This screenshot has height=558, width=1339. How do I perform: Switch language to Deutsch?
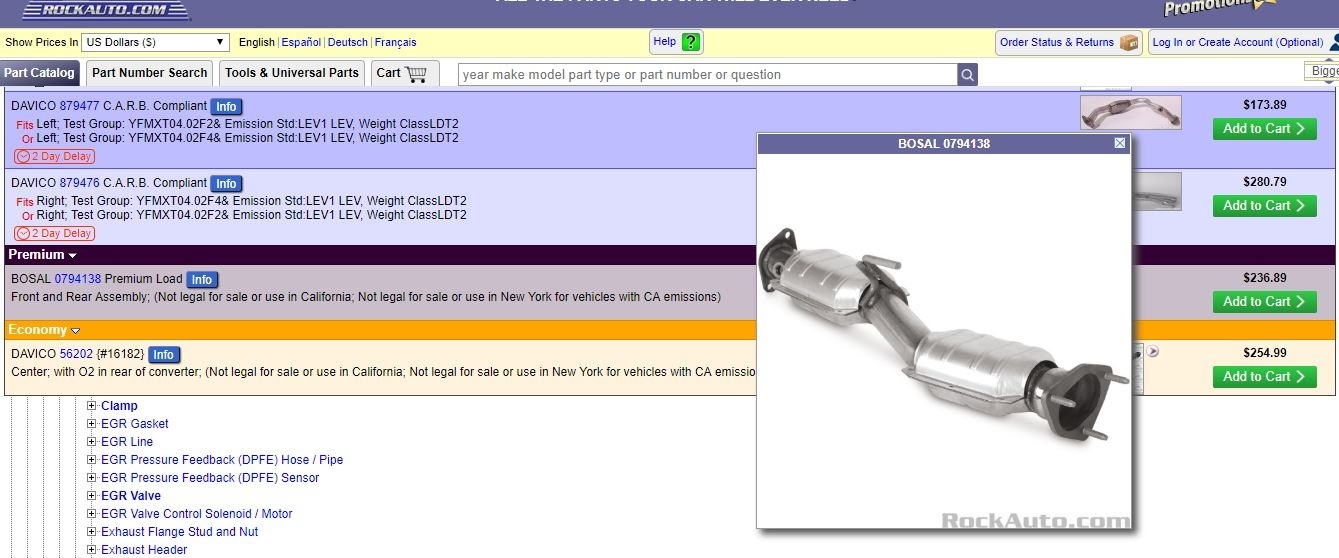click(x=348, y=43)
